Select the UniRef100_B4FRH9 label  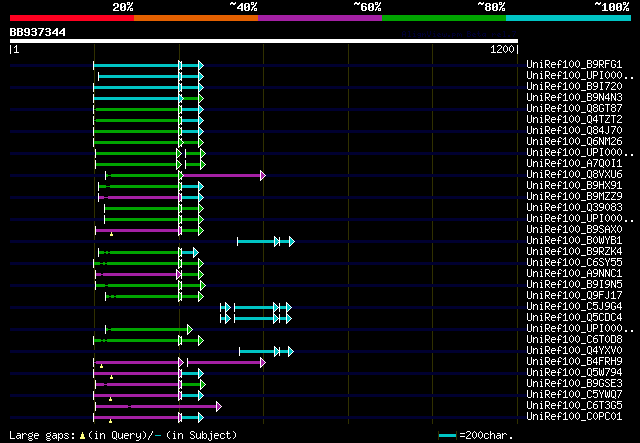click(x=574, y=362)
